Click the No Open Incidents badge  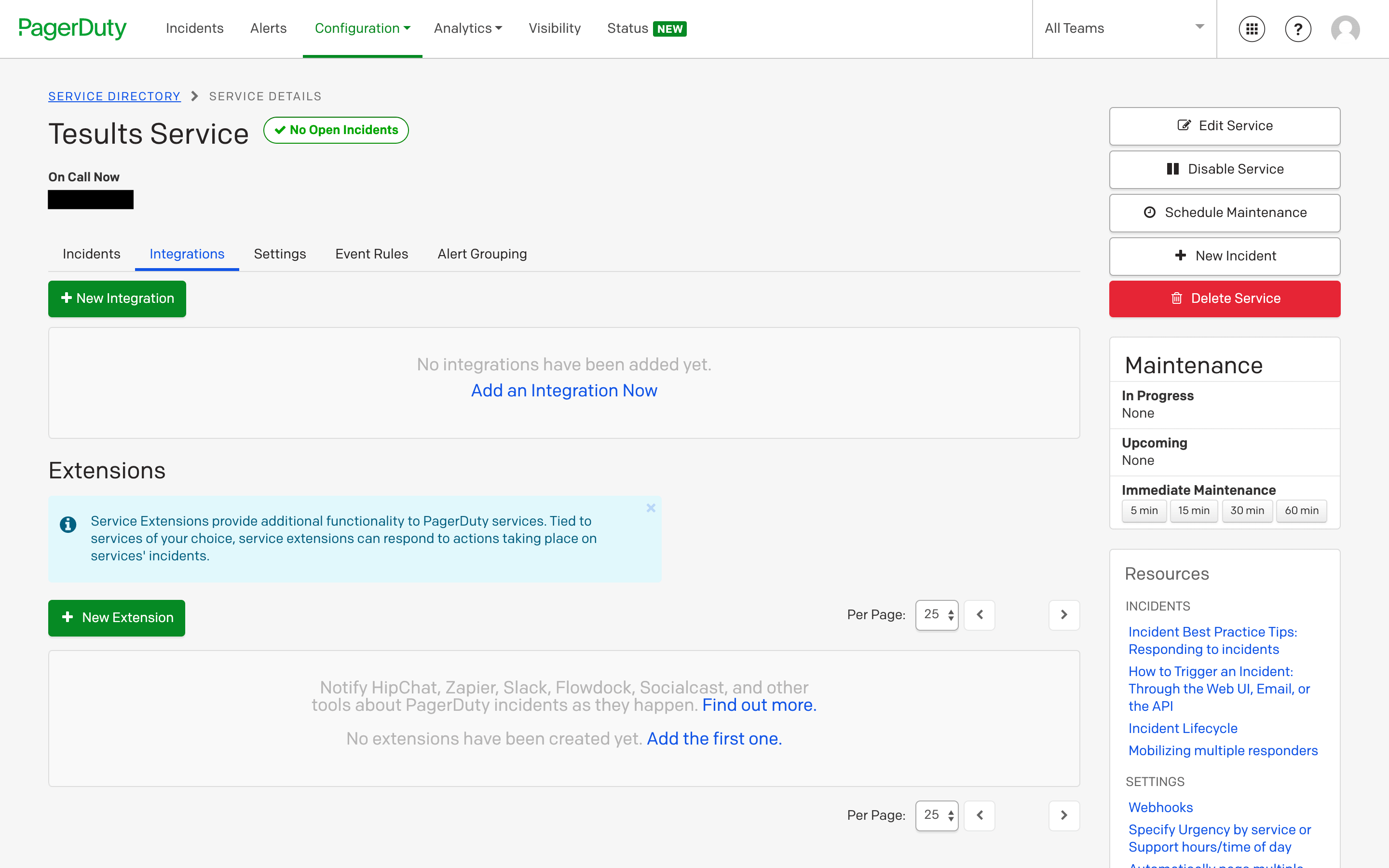click(336, 130)
